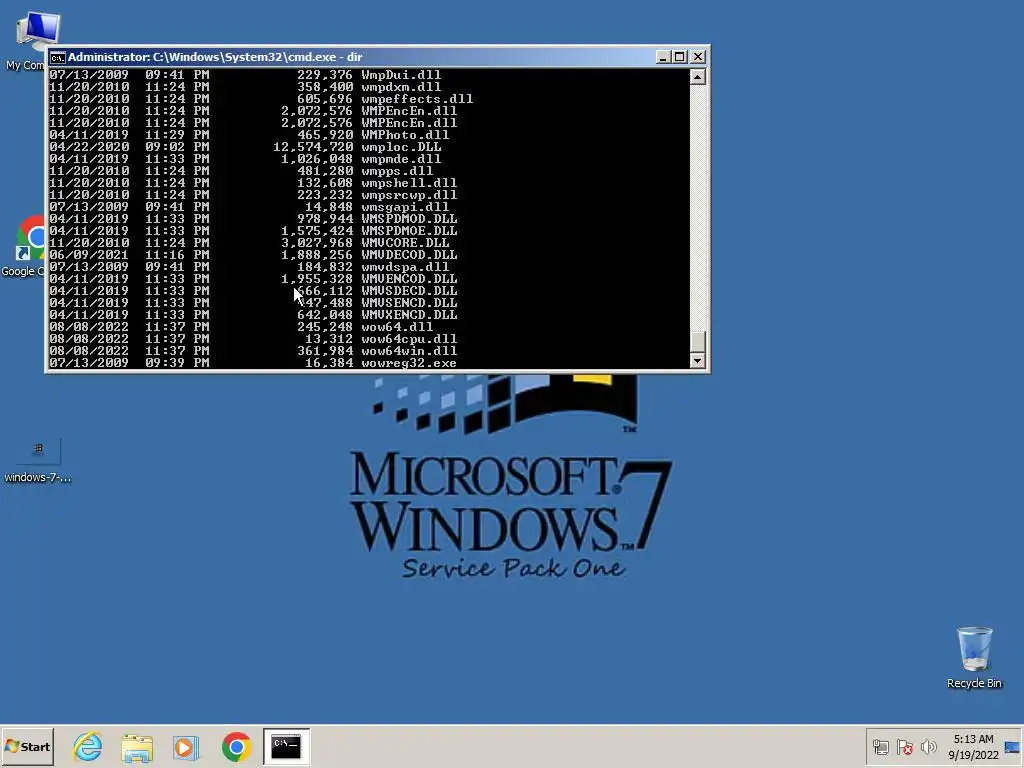Click the wmpeffects.dll entry
1024x768 pixels.
(x=417, y=99)
